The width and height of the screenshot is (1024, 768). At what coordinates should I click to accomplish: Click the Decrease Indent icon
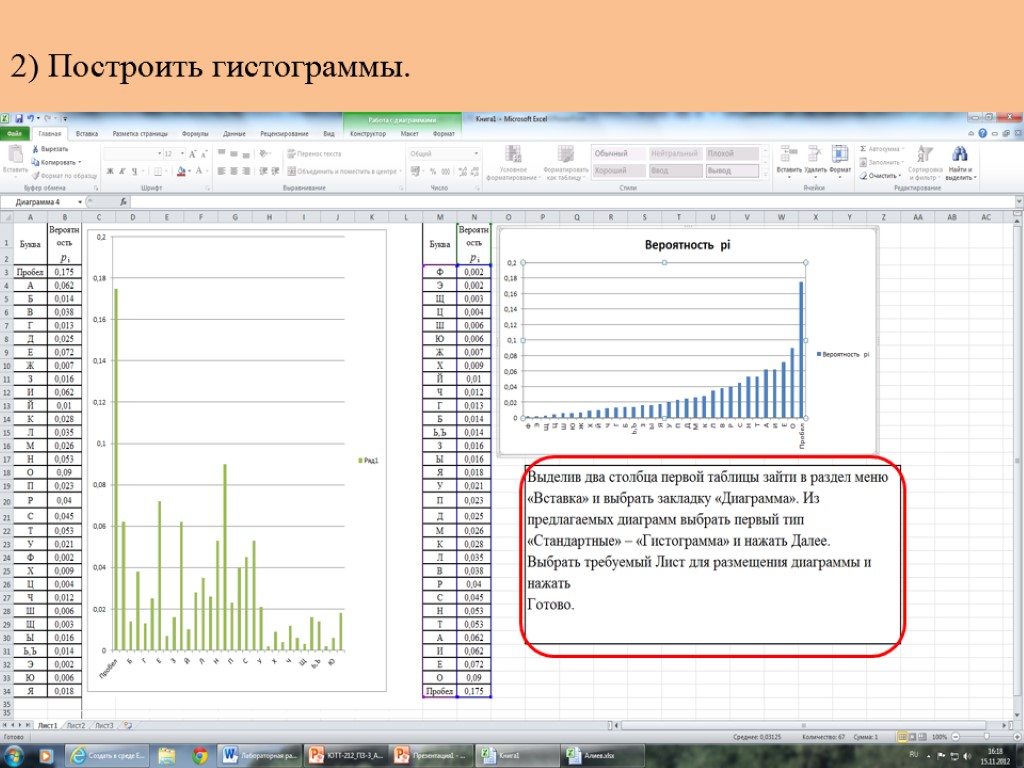pos(263,171)
